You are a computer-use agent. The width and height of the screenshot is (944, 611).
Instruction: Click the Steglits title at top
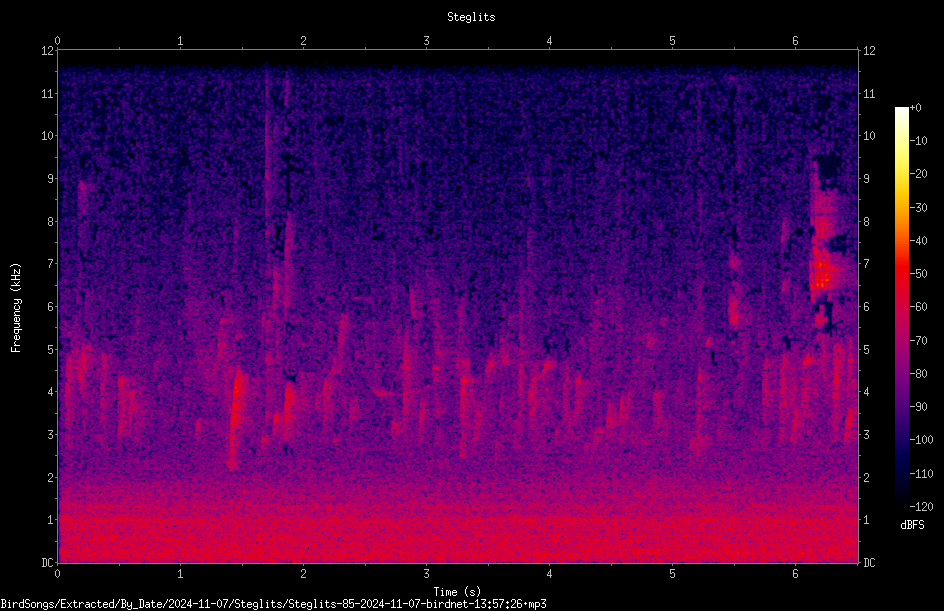click(x=471, y=17)
